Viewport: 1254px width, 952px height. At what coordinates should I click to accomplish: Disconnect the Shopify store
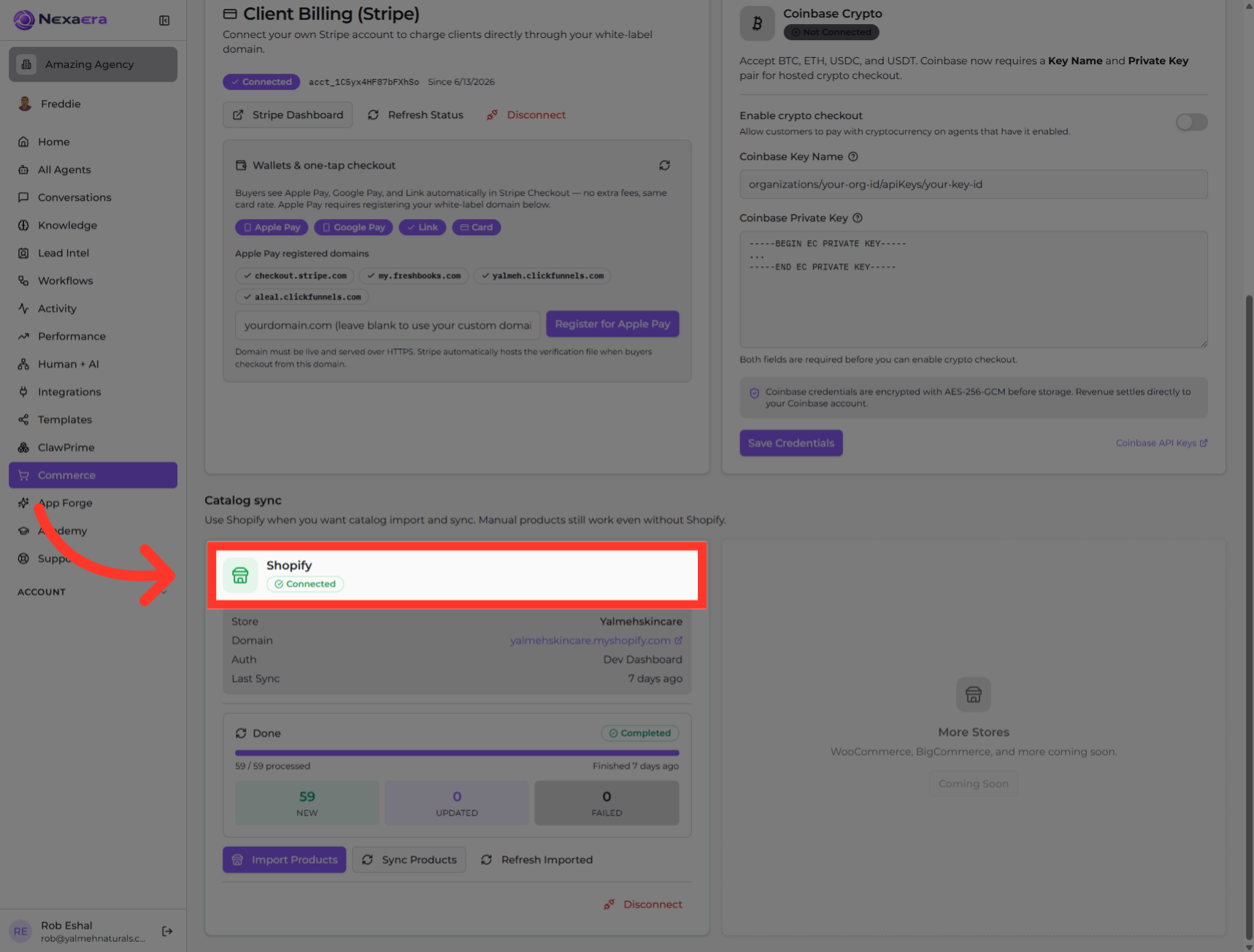[x=642, y=904]
